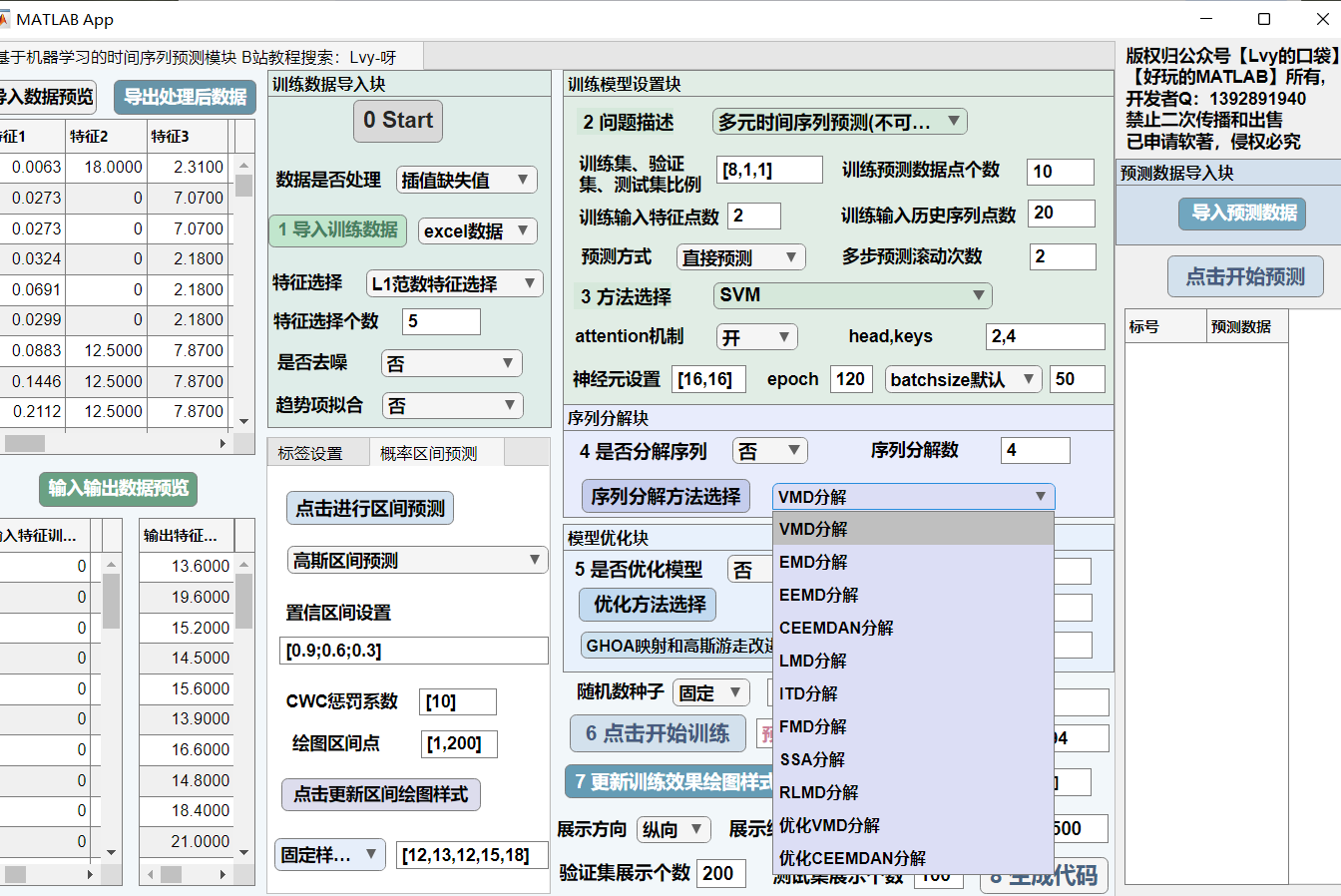
Task: Click the 导入预测数据 button
Action: 1243,214
